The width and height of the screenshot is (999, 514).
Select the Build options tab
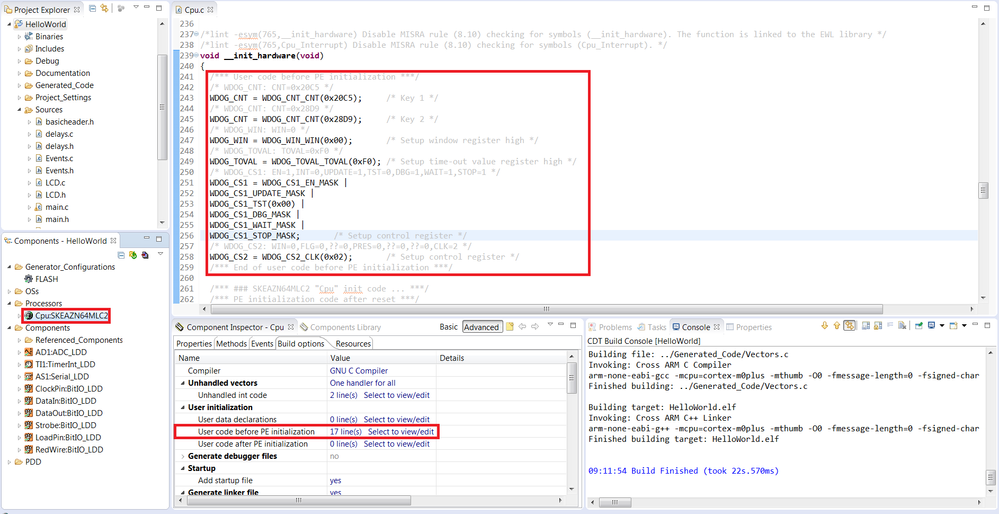click(x=300, y=343)
